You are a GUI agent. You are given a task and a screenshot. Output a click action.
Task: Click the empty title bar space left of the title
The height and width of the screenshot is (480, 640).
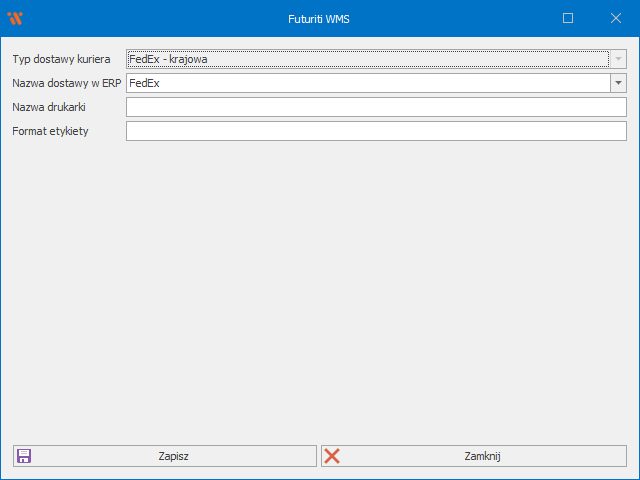point(150,18)
